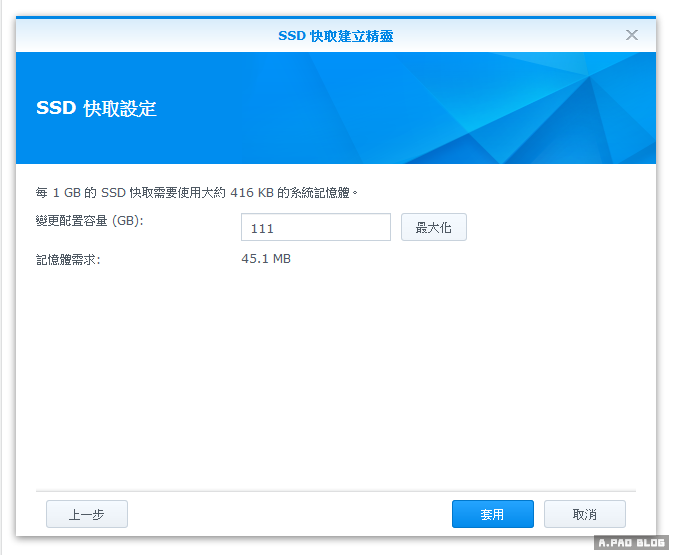Screen dimensions: 674x555
Task: Close the SSD 快取建立精靈 dialog
Action: [631, 35]
